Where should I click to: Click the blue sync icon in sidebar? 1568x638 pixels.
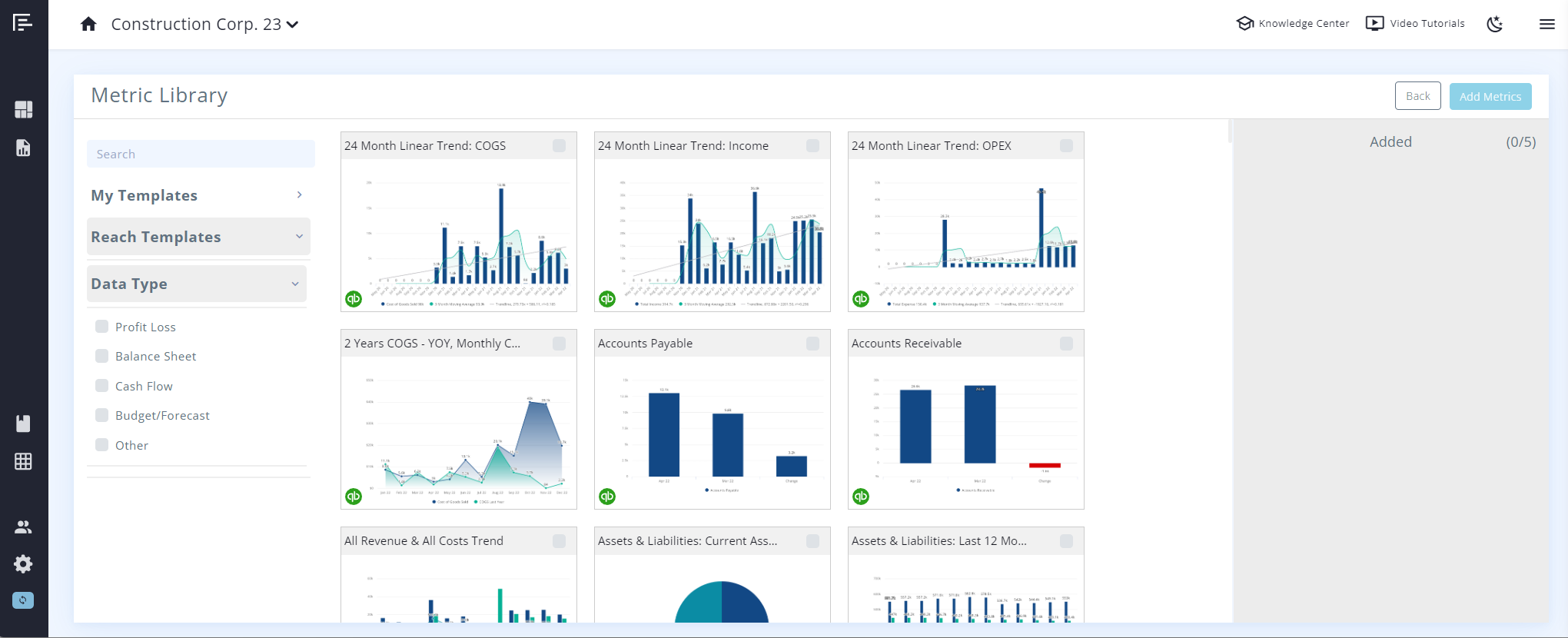(23, 600)
